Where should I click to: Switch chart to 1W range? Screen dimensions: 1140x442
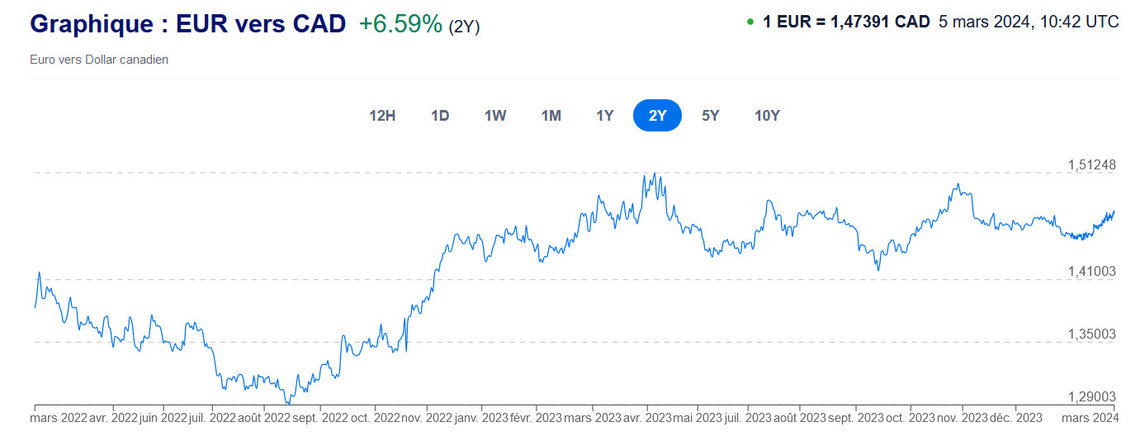pos(495,116)
